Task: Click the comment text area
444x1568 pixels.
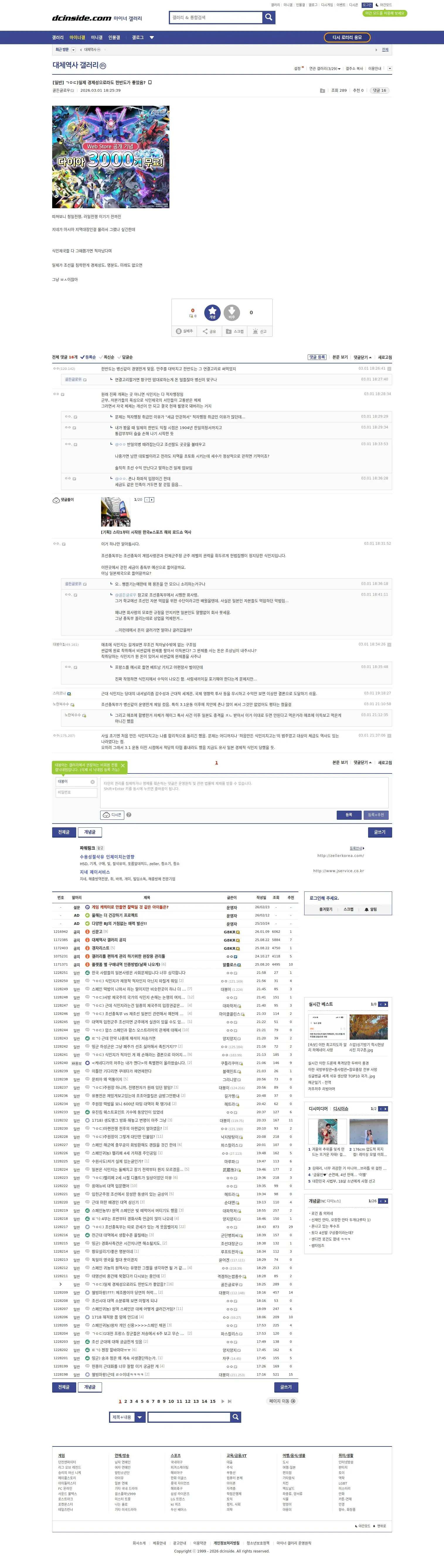Action: point(244,792)
